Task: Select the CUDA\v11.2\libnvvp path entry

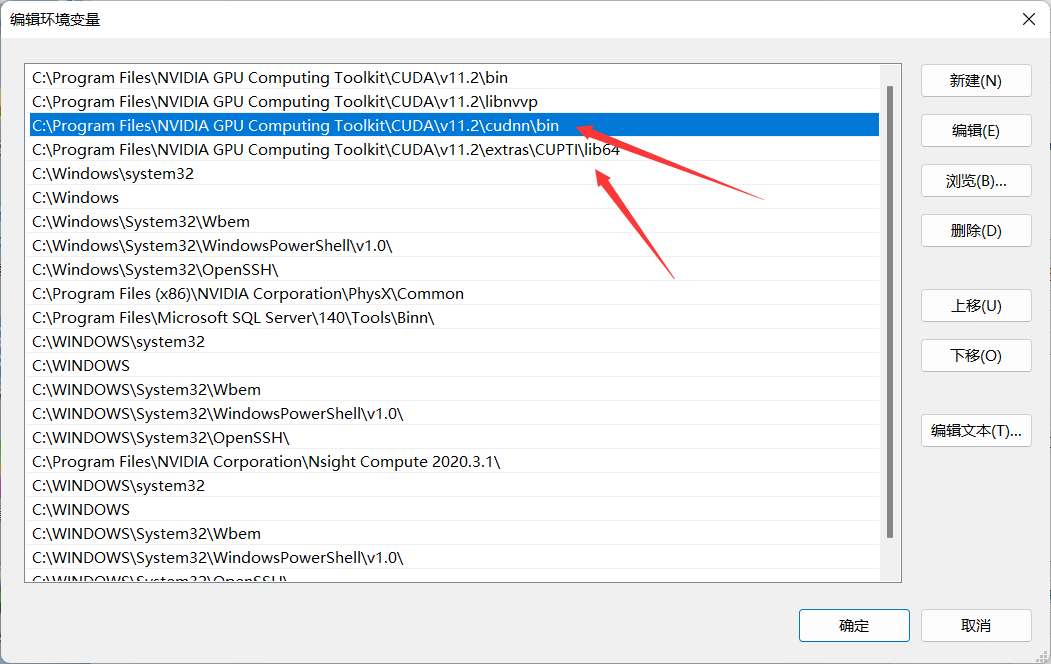Action: (x=454, y=101)
